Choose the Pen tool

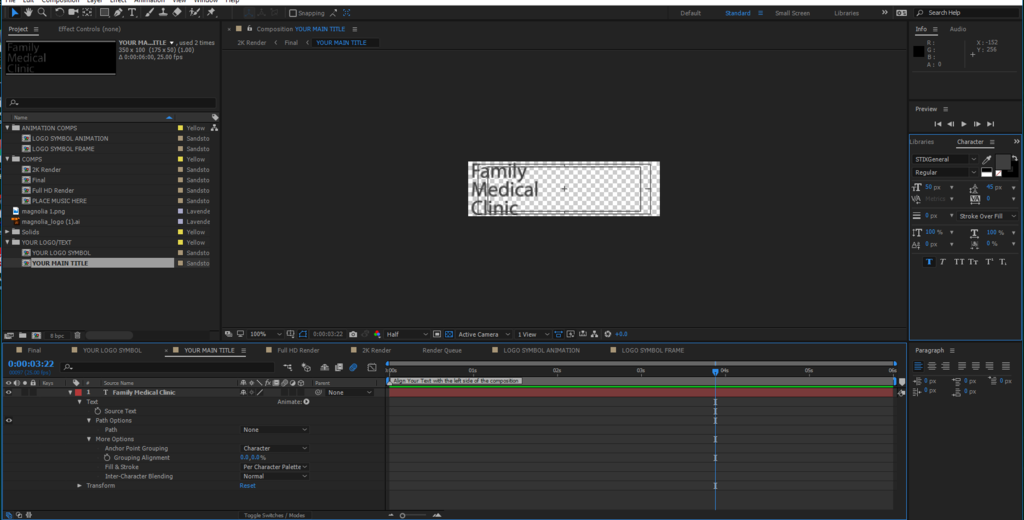(x=117, y=13)
